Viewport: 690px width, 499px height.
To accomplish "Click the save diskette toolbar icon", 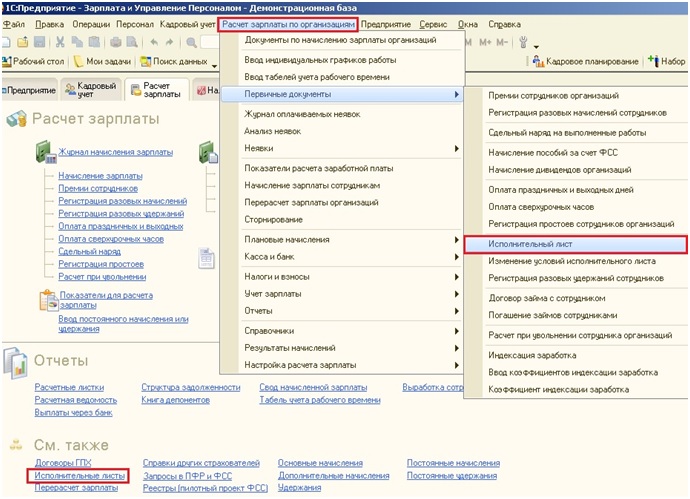I will click(x=40, y=42).
